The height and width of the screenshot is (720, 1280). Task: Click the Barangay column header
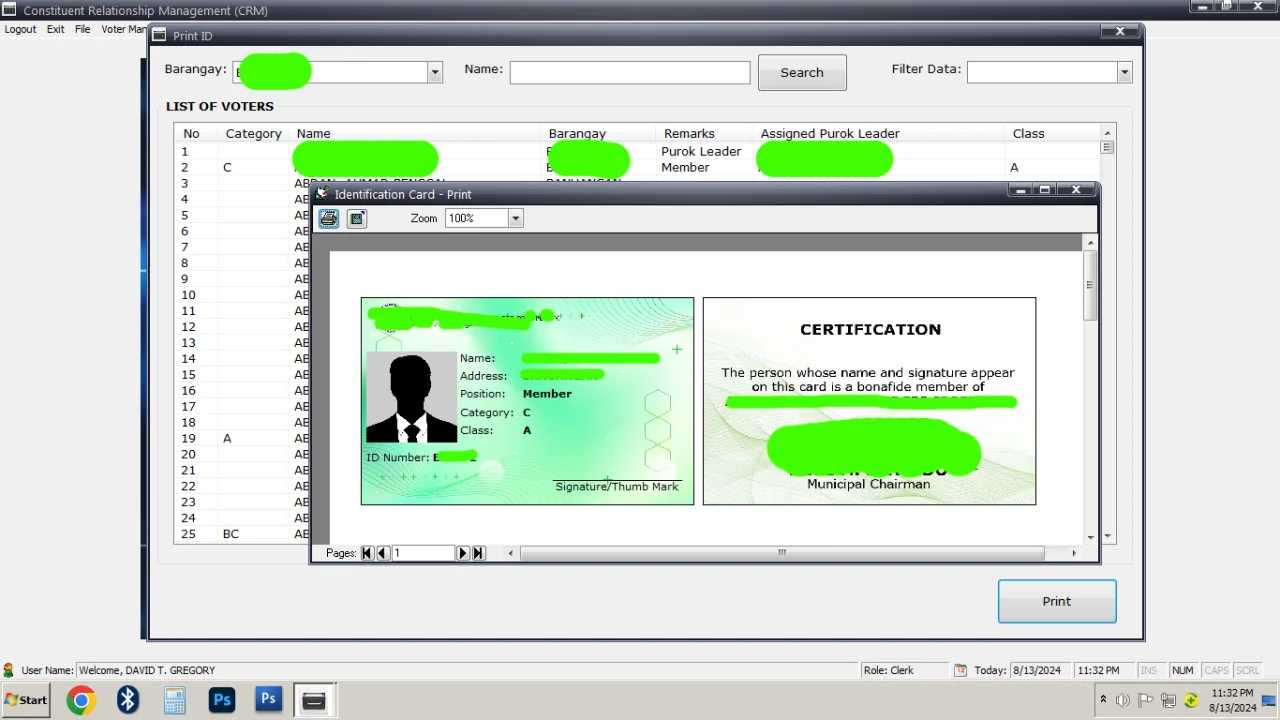click(x=577, y=133)
